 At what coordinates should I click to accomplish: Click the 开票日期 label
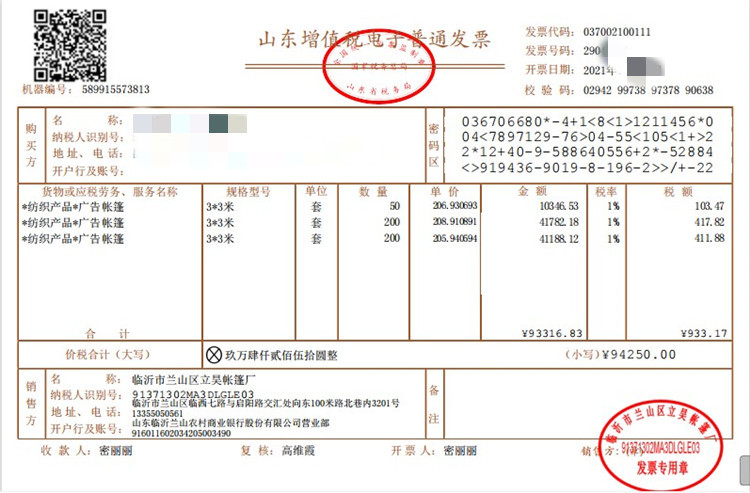pyautogui.click(x=549, y=70)
